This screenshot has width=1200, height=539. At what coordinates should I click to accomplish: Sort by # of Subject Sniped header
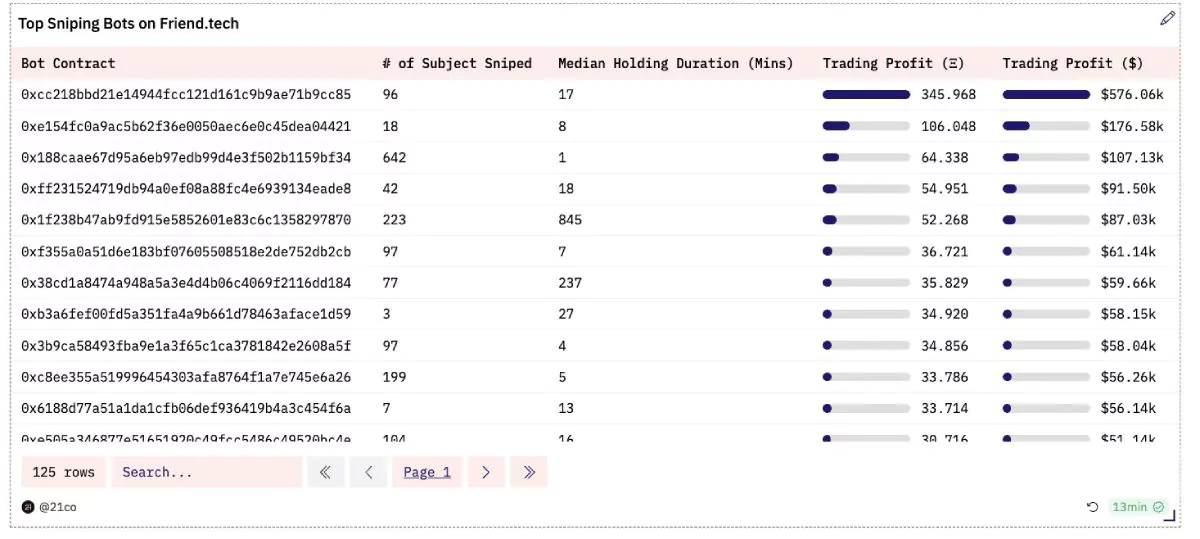click(457, 63)
